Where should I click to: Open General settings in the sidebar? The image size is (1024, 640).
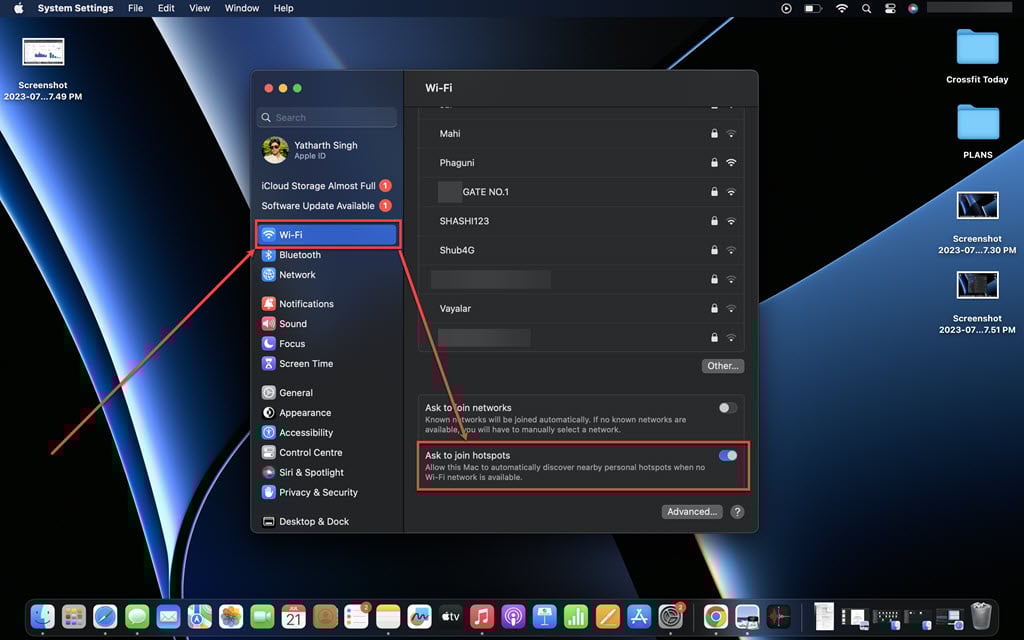click(x=288, y=392)
